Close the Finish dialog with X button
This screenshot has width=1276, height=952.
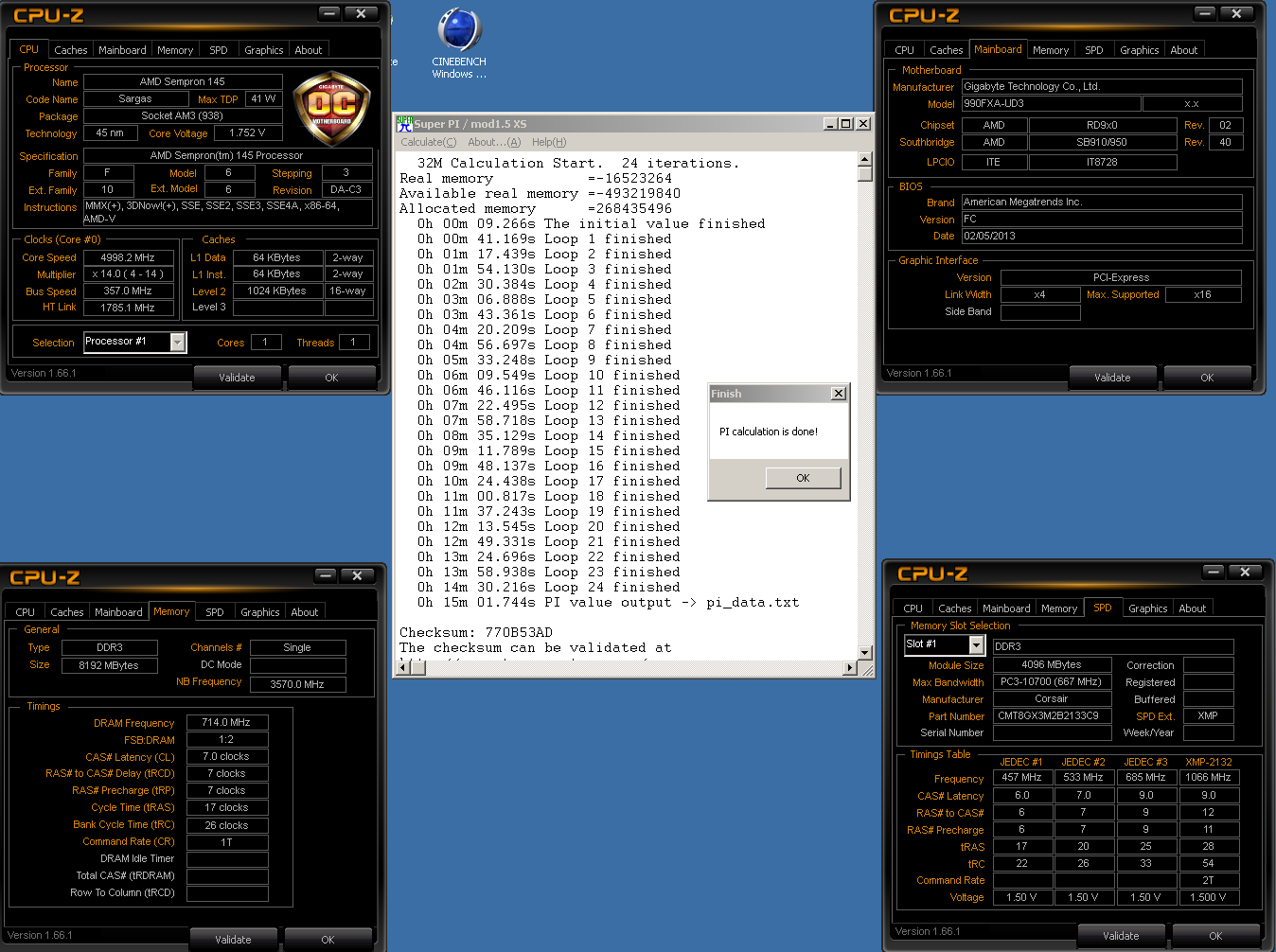pos(838,394)
